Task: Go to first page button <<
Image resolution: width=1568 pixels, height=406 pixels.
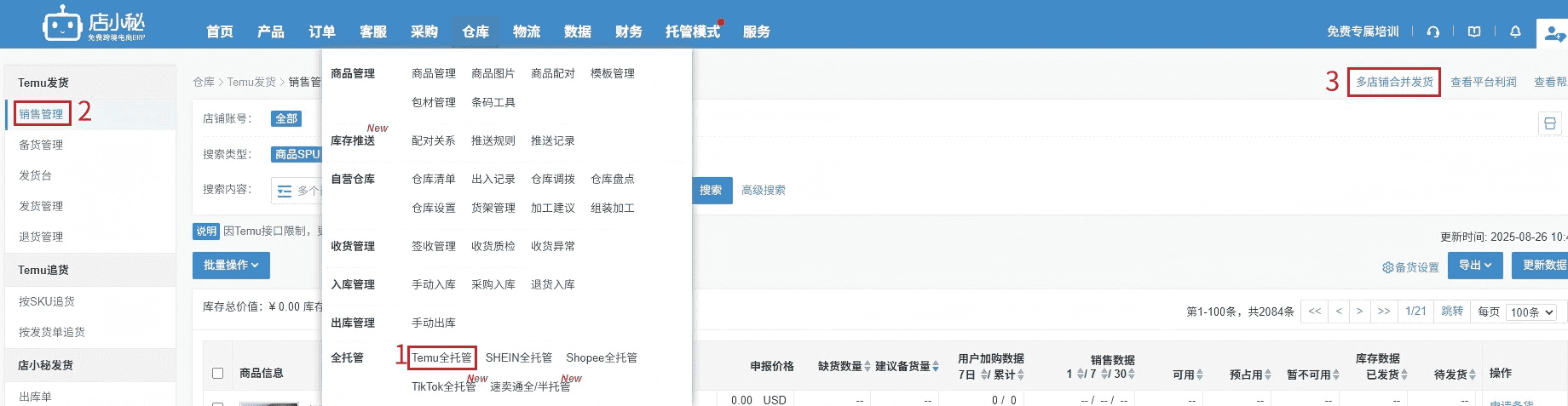Action: 1315,312
